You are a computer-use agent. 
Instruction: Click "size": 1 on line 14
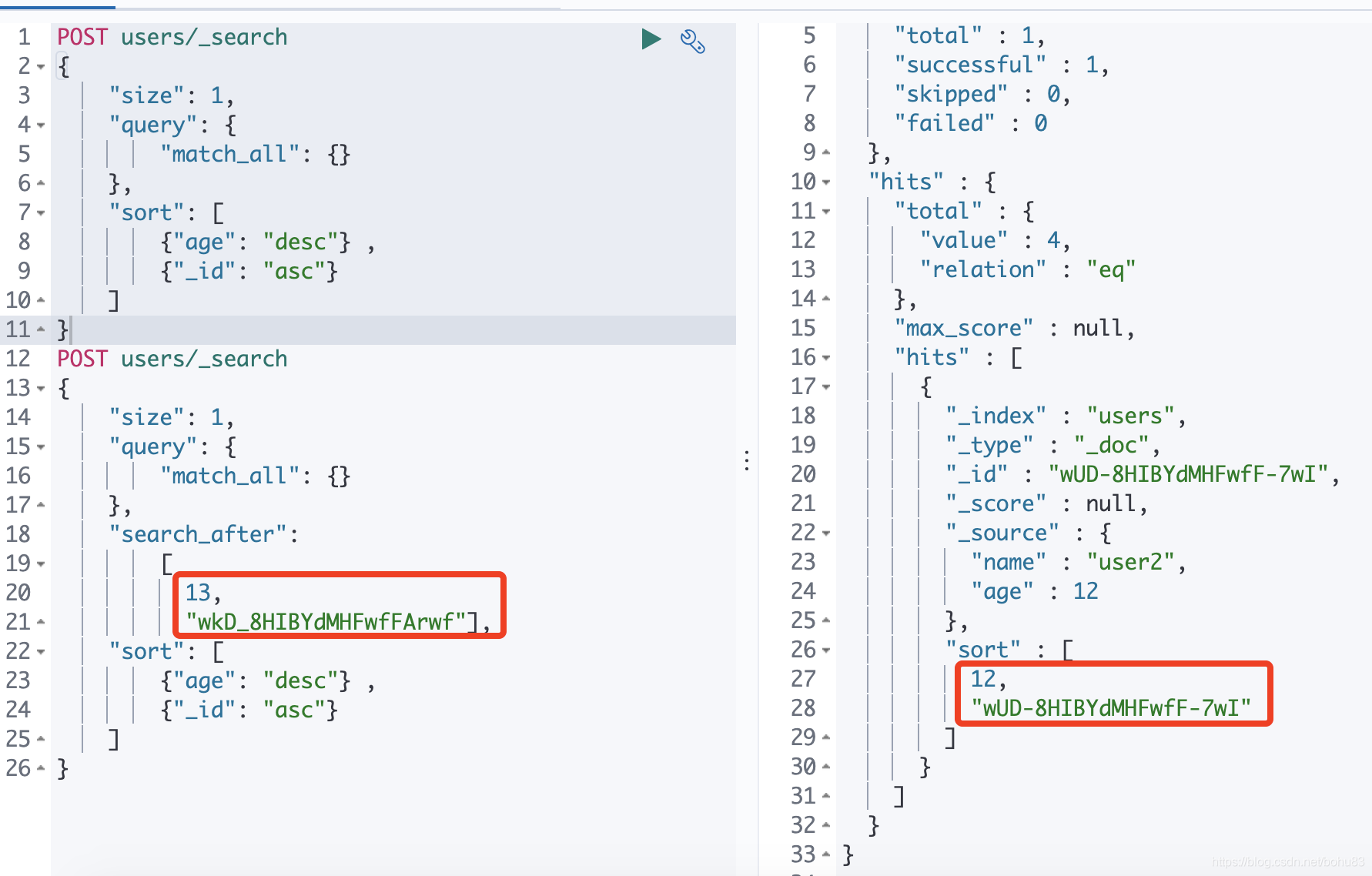[166, 417]
